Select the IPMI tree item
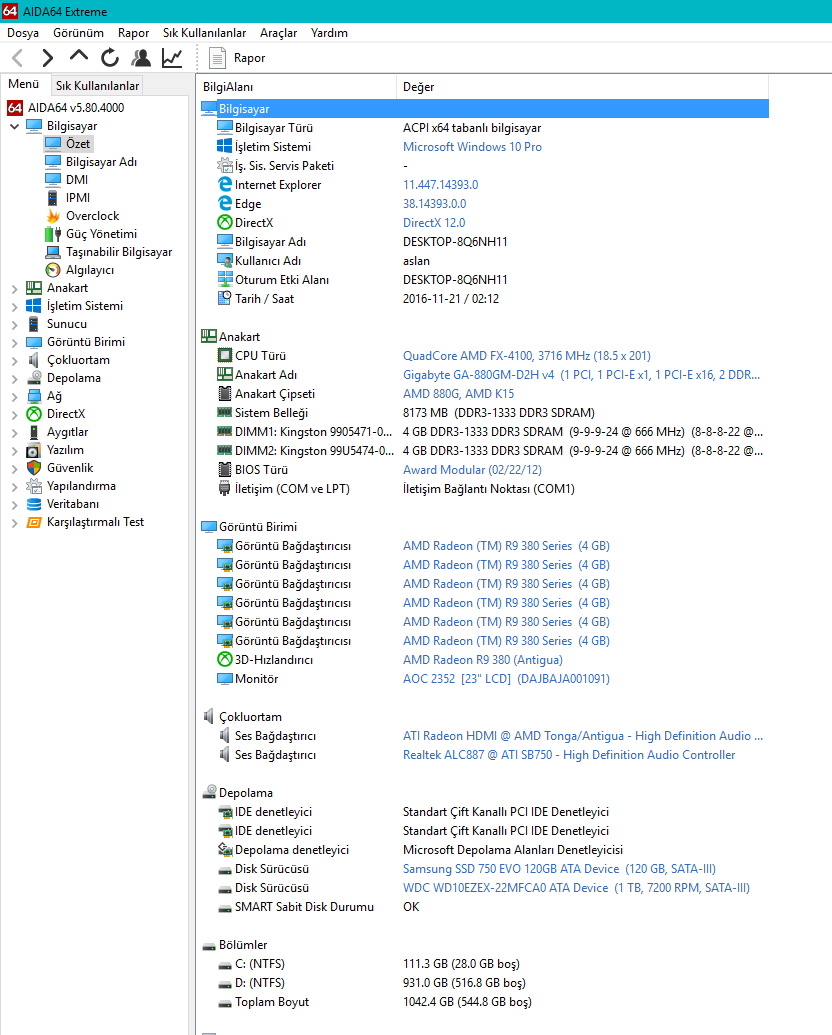832x1035 pixels. pos(78,197)
